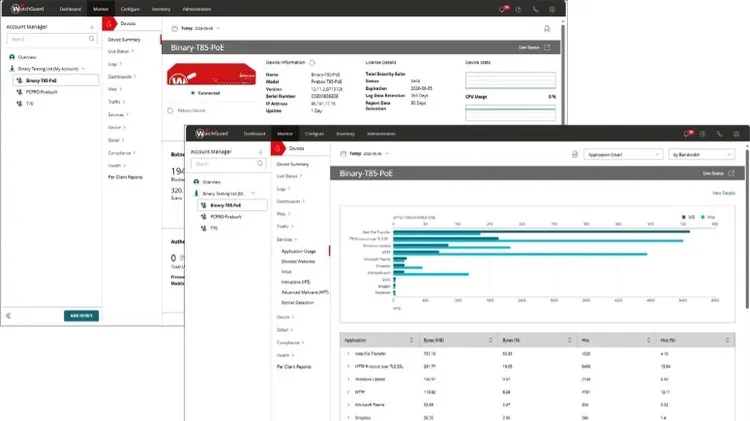Image resolution: width=750 pixels, height=421 pixels.
Task: Open Device Summary in the back window sidebar
Action: 124,40
